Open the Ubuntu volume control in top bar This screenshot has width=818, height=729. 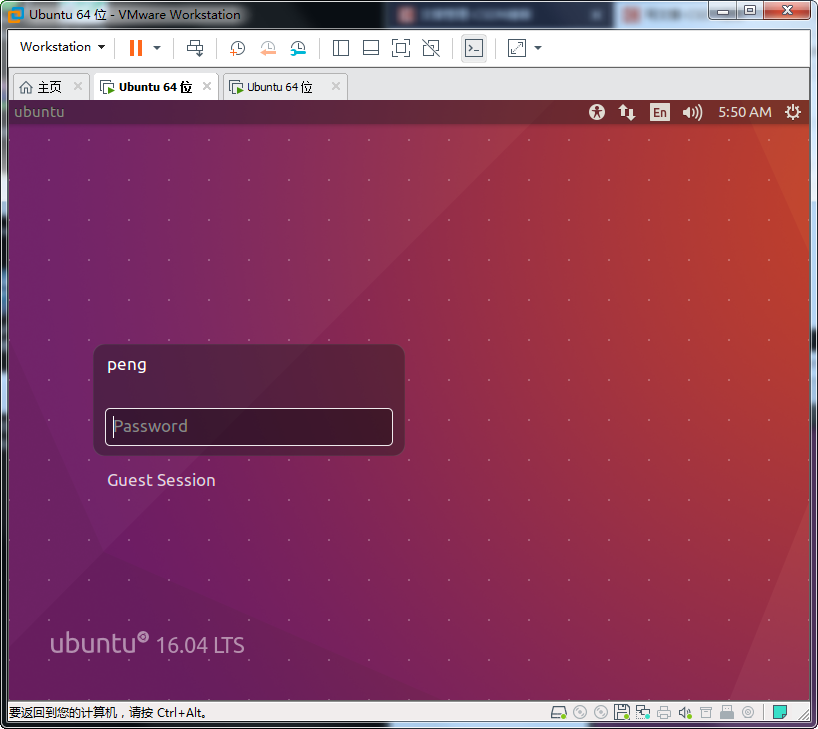[x=692, y=112]
